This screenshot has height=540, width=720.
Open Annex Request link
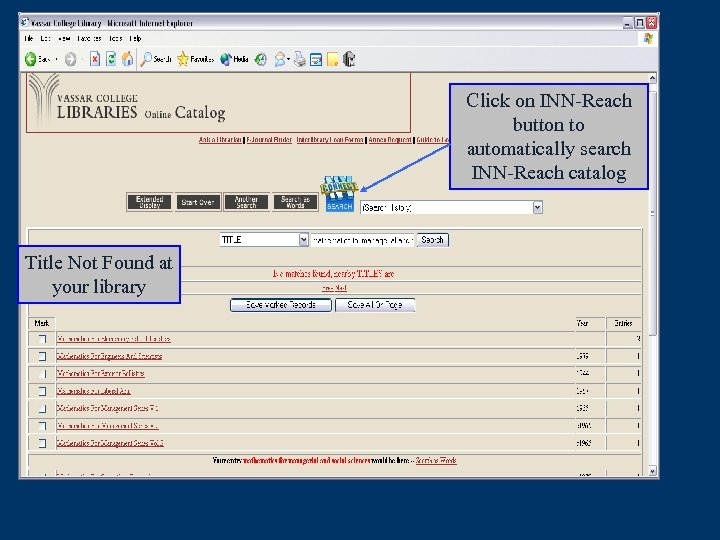point(390,140)
